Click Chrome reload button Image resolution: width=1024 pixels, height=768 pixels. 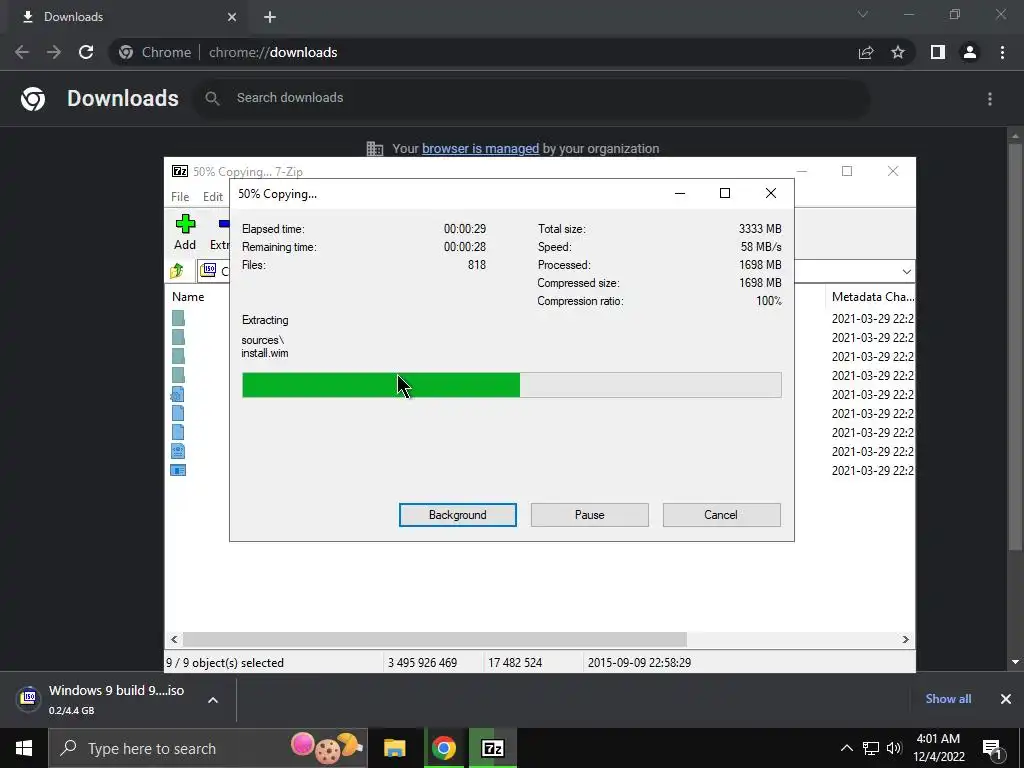point(86,52)
